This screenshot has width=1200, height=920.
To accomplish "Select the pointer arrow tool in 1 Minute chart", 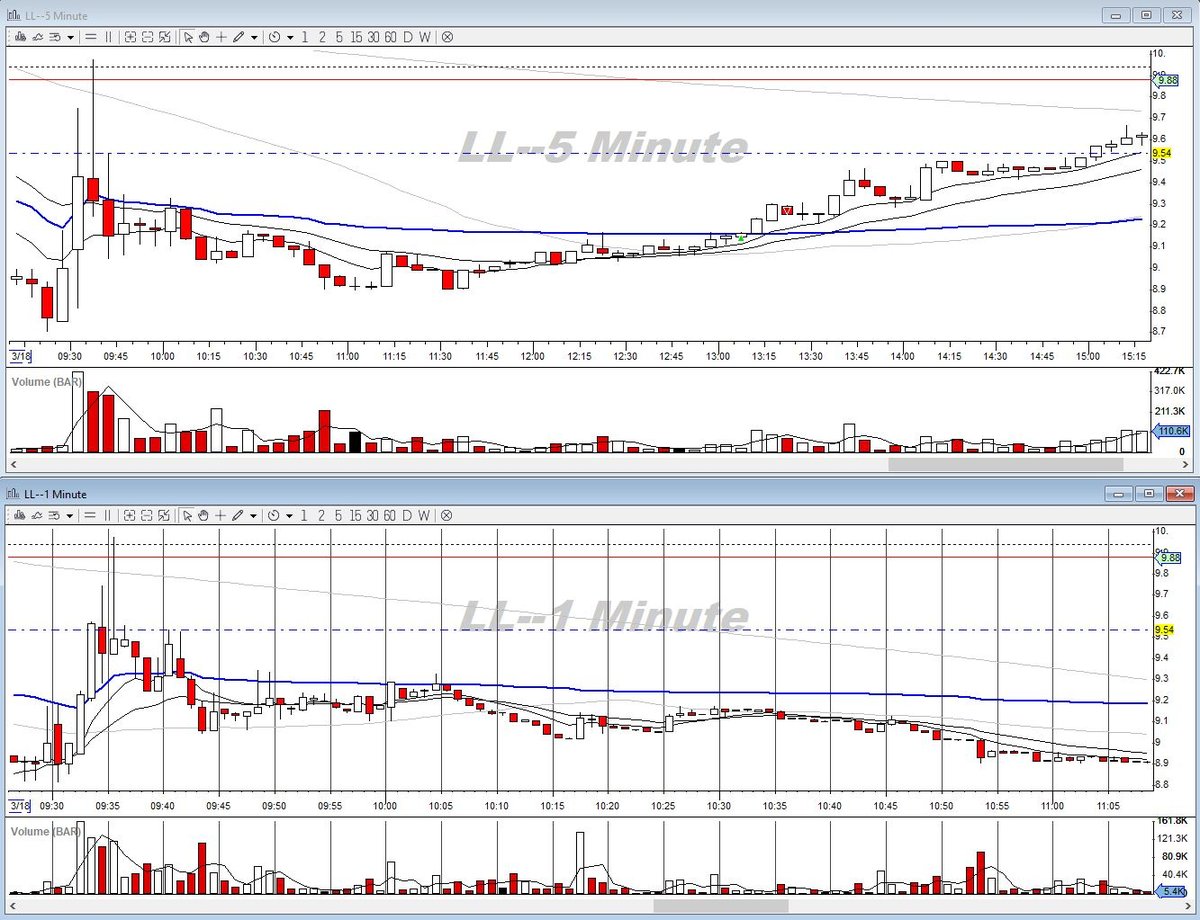I will (x=188, y=515).
